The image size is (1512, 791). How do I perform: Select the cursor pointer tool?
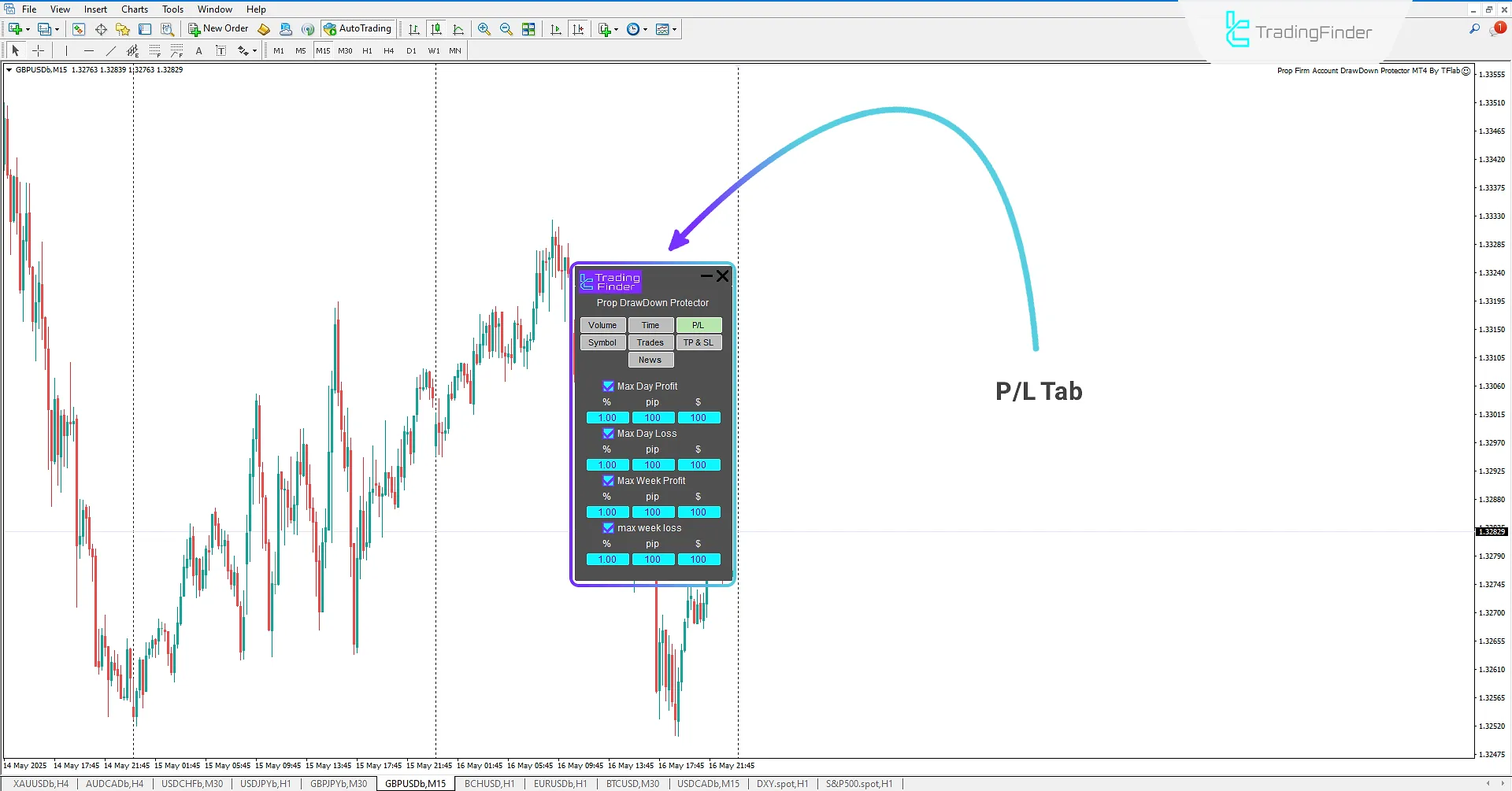tap(16, 50)
